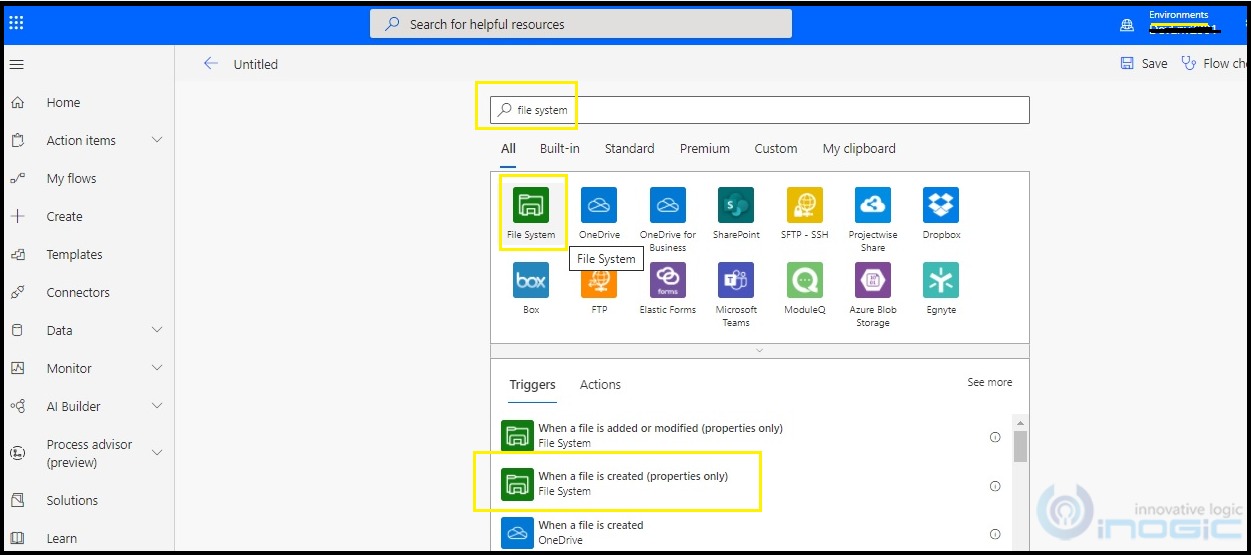Toggle the hamburger navigation menu
1251x555 pixels.
[x=16, y=64]
